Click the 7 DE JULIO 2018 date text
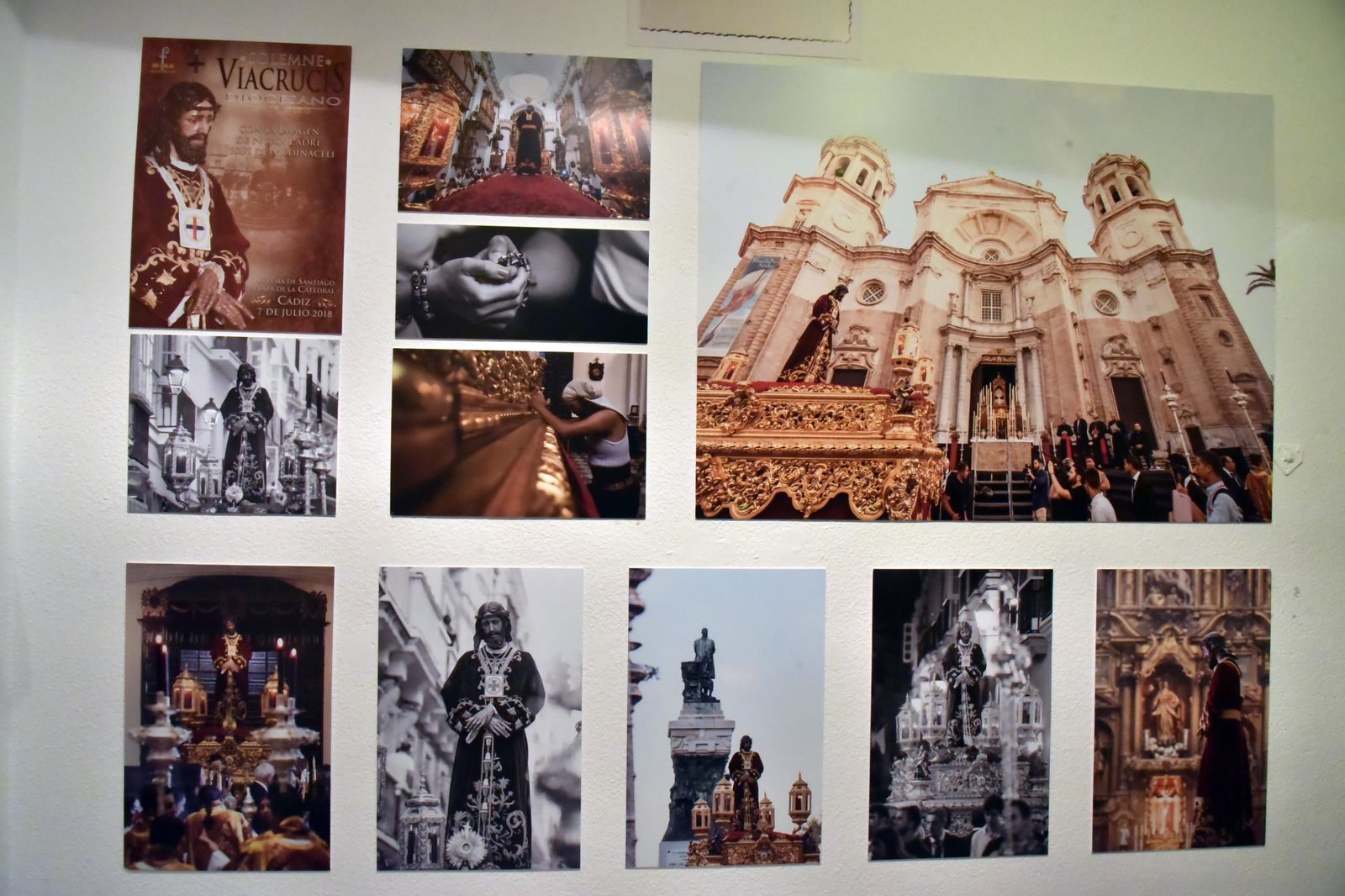The image size is (1345, 896). [293, 314]
